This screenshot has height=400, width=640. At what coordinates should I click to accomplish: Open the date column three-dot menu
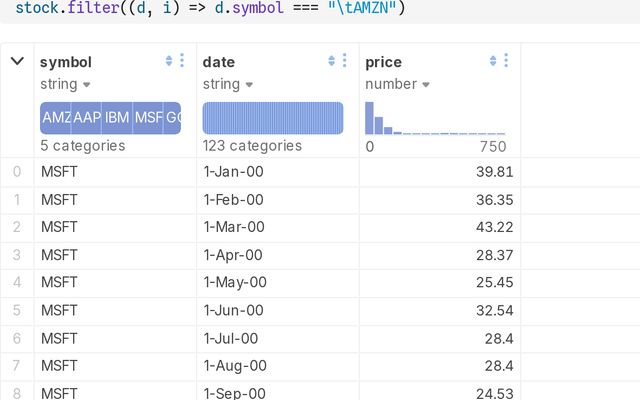(x=344, y=61)
